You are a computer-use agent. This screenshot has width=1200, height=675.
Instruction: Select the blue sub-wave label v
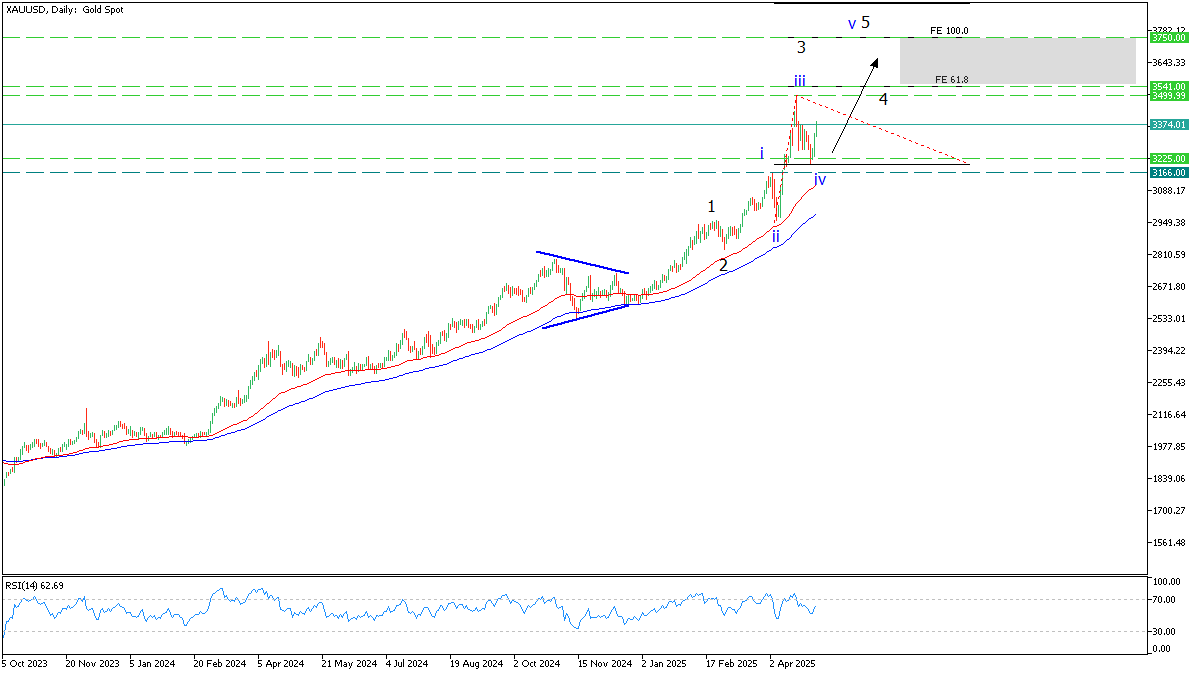pos(852,22)
